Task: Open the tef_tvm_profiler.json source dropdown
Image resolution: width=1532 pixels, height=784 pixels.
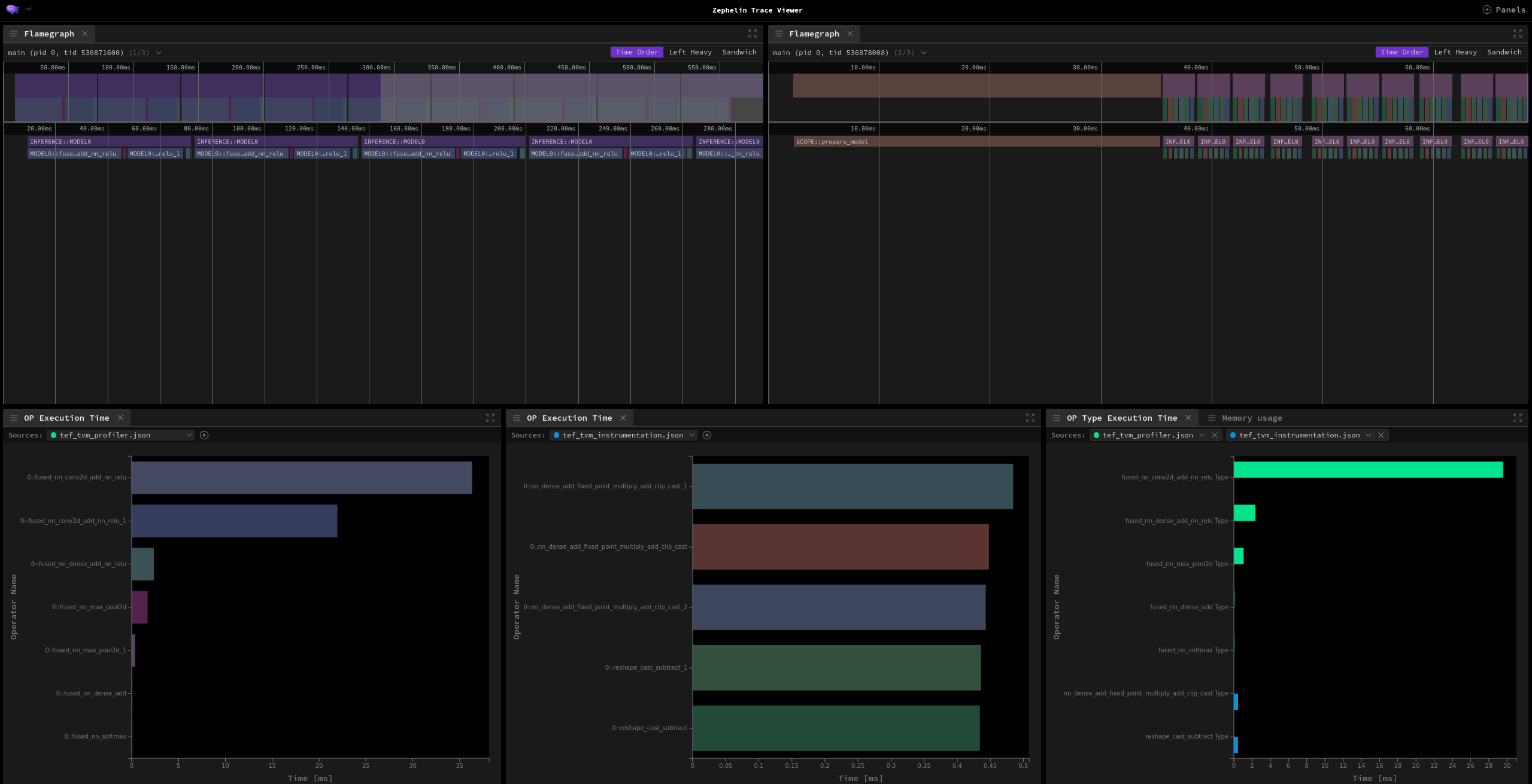Action: pos(120,435)
